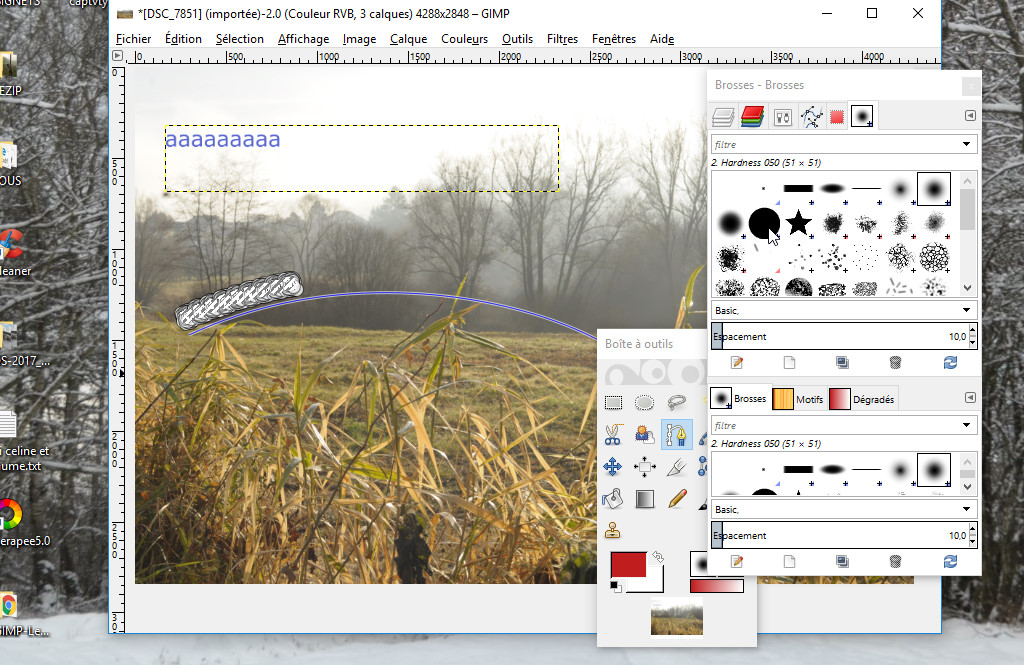
Task: Select the Move tool
Action: click(613, 466)
